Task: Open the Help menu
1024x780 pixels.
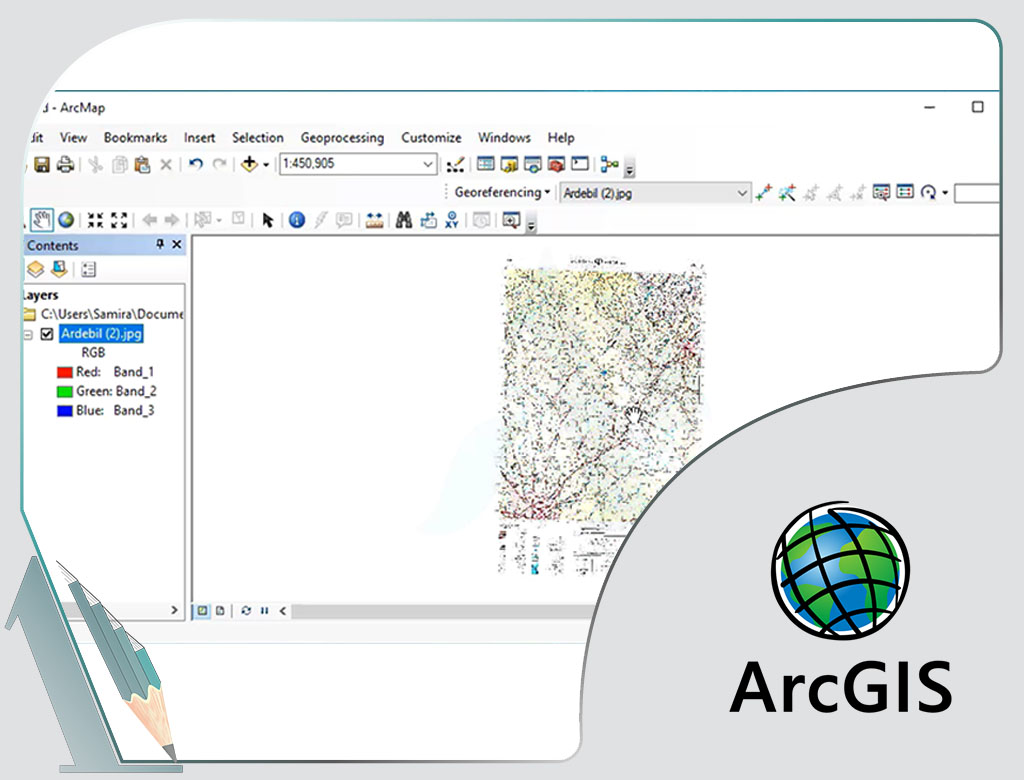Action: pos(561,137)
